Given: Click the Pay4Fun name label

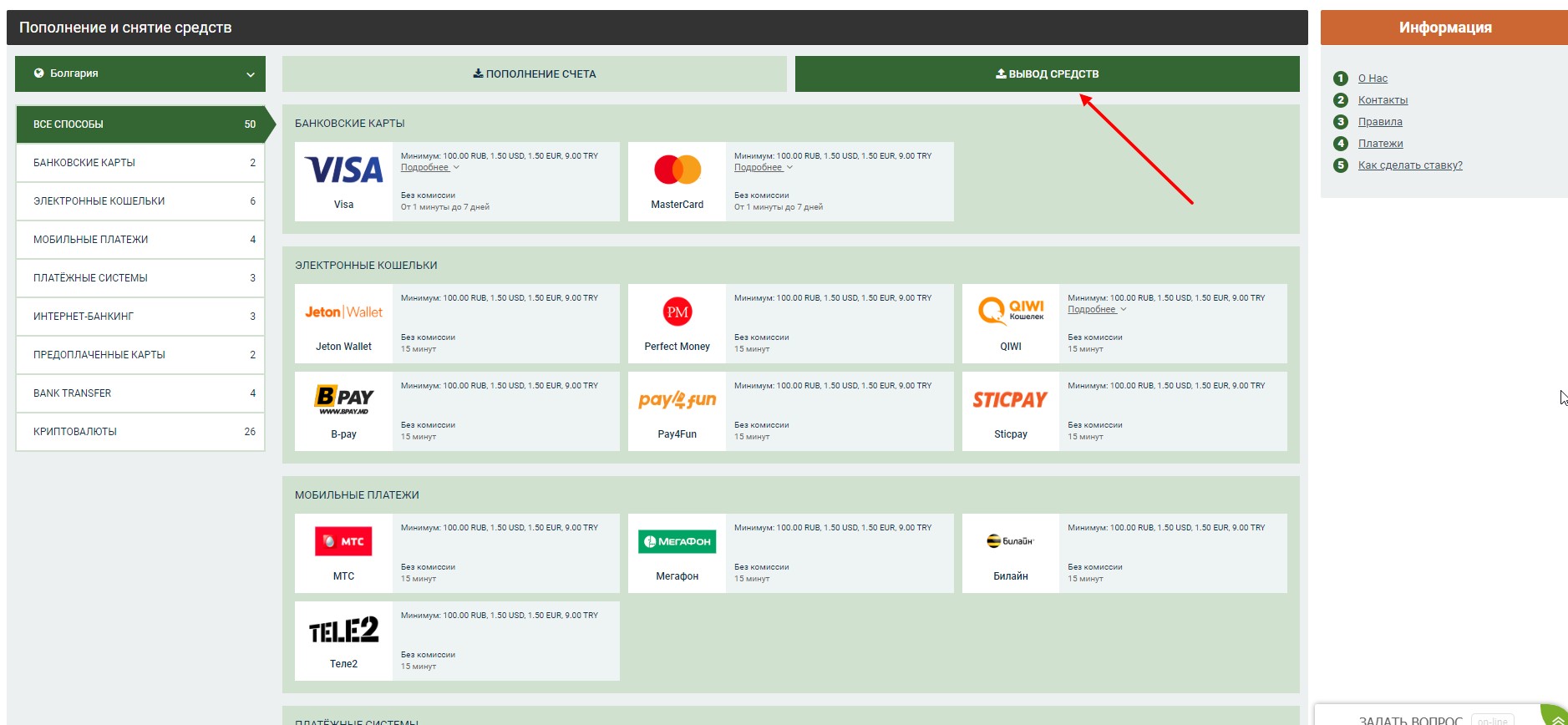Looking at the screenshot, I should pyautogui.click(x=677, y=434).
